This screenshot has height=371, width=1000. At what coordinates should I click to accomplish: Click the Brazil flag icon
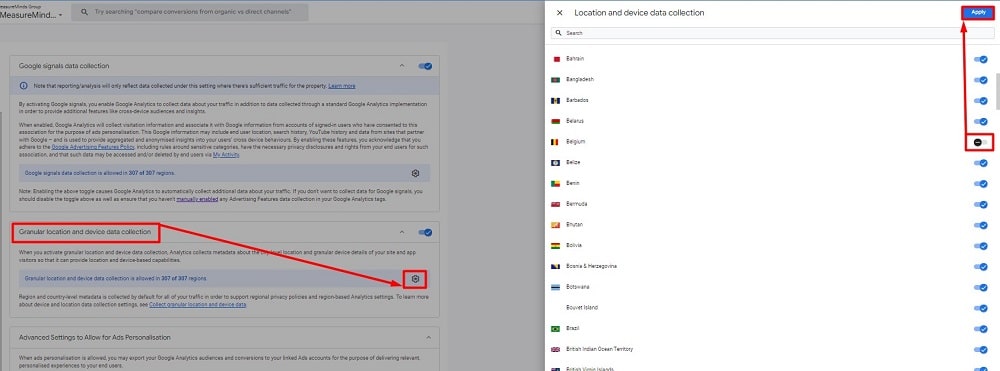556,329
